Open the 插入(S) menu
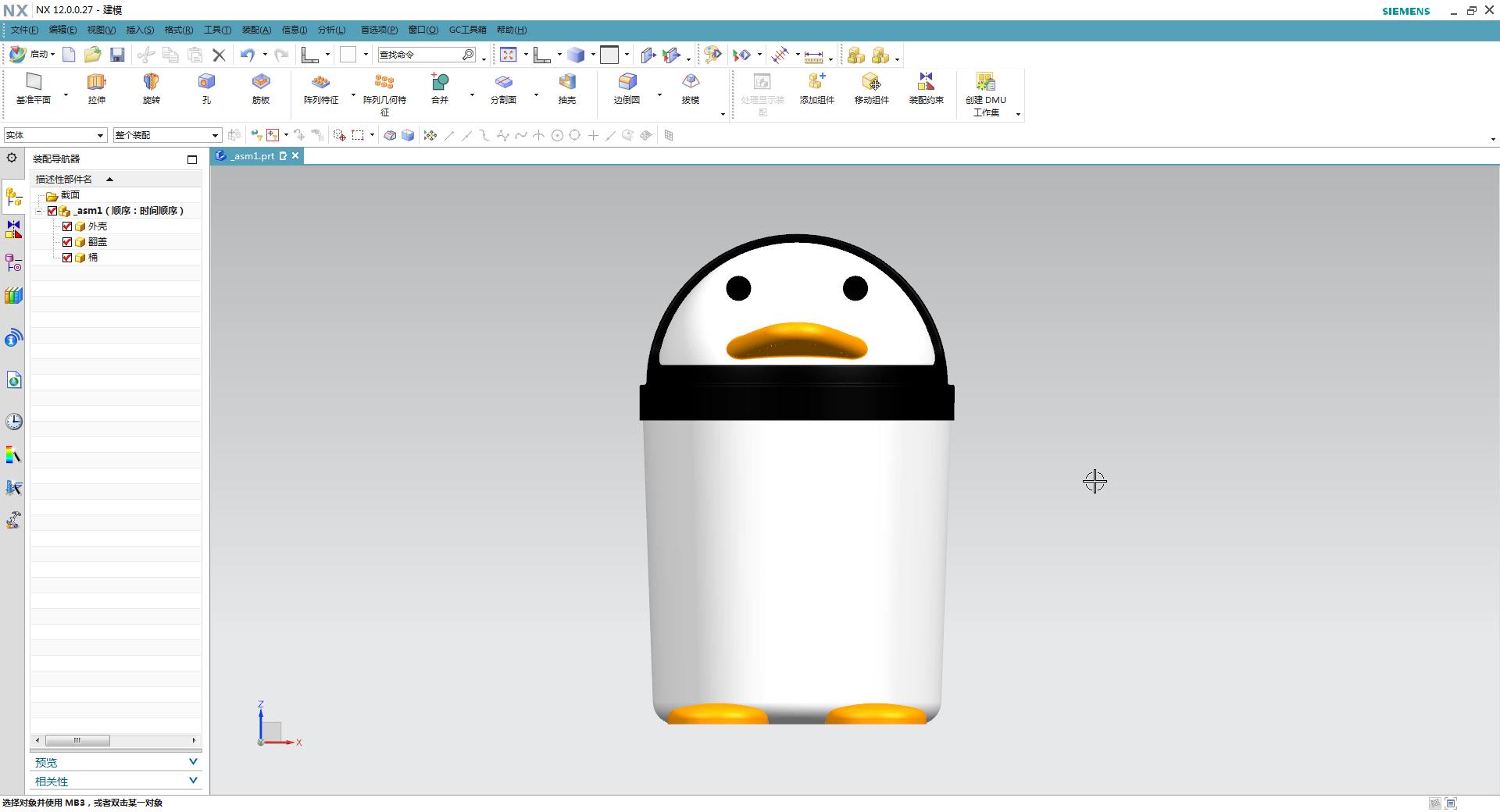This screenshot has height=812, width=1500. click(140, 30)
